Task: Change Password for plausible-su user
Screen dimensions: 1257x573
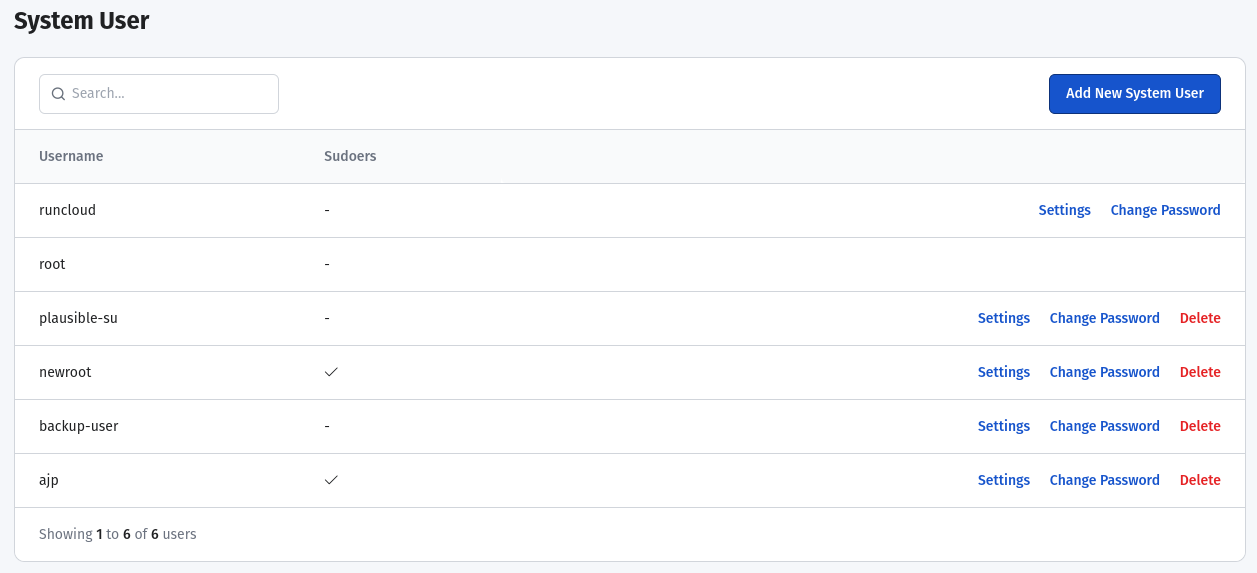Action: 1104,318
